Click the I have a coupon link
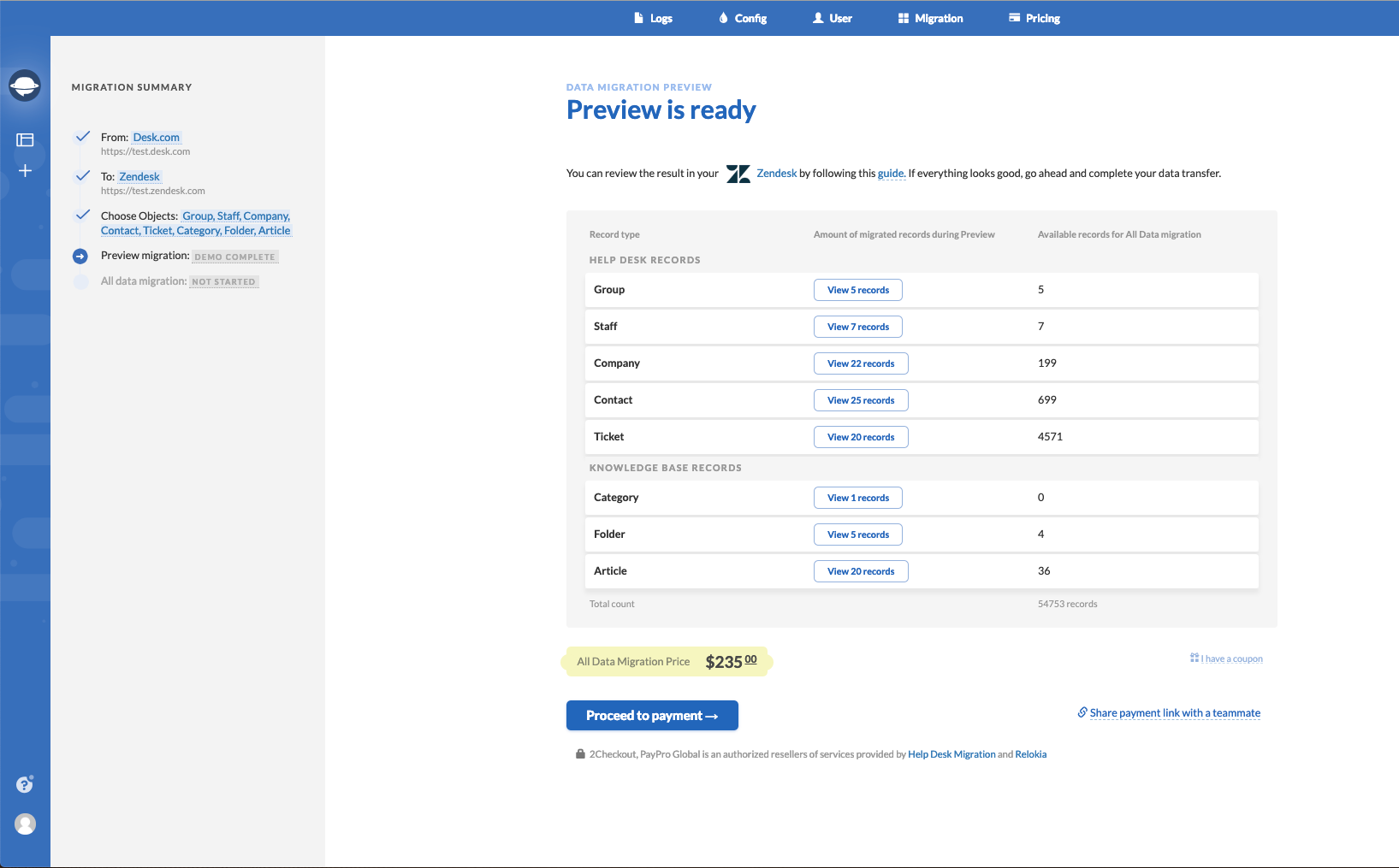This screenshot has height=868, width=1399. click(1231, 659)
